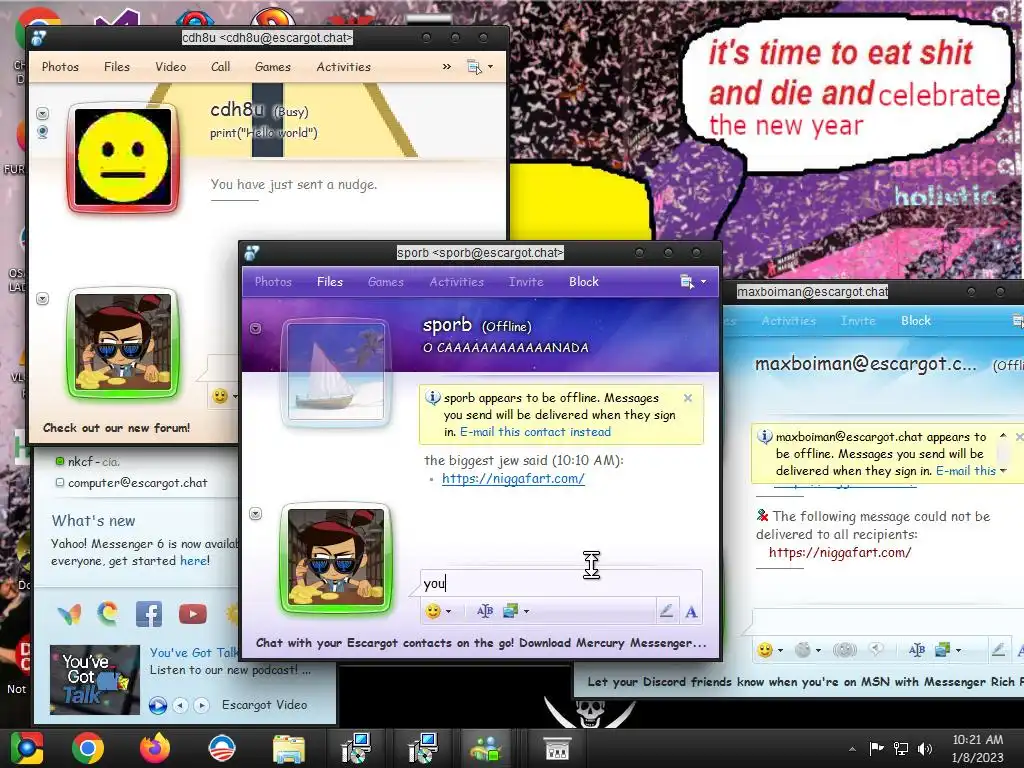Click the background image icon in sporb chat
Image resolution: width=1024 pixels, height=768 pixels.
coord(511,611)
